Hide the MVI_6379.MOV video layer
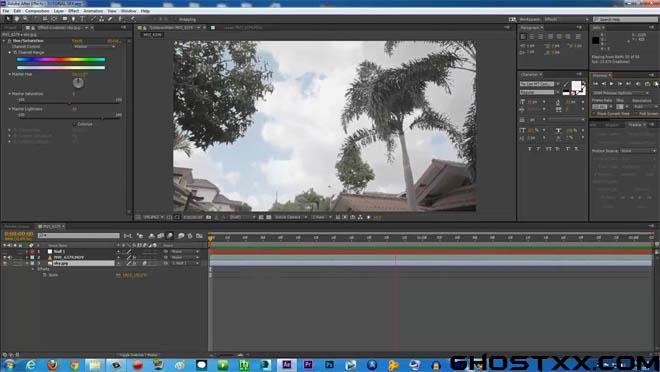The height and width of the screenshot is (372, 660). (x=5, y=257)
